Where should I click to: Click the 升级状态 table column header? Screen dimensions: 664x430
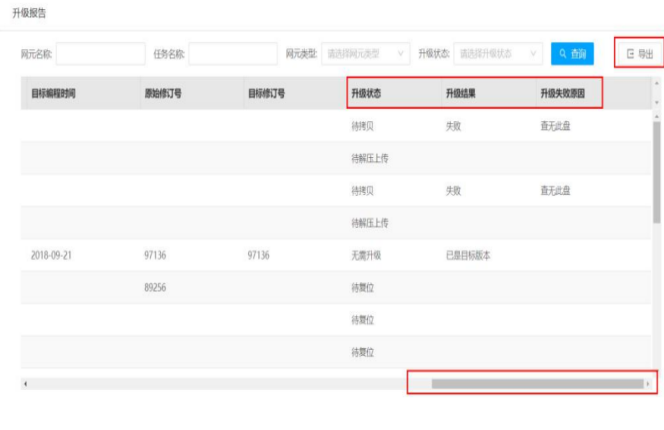click(366, 93)
